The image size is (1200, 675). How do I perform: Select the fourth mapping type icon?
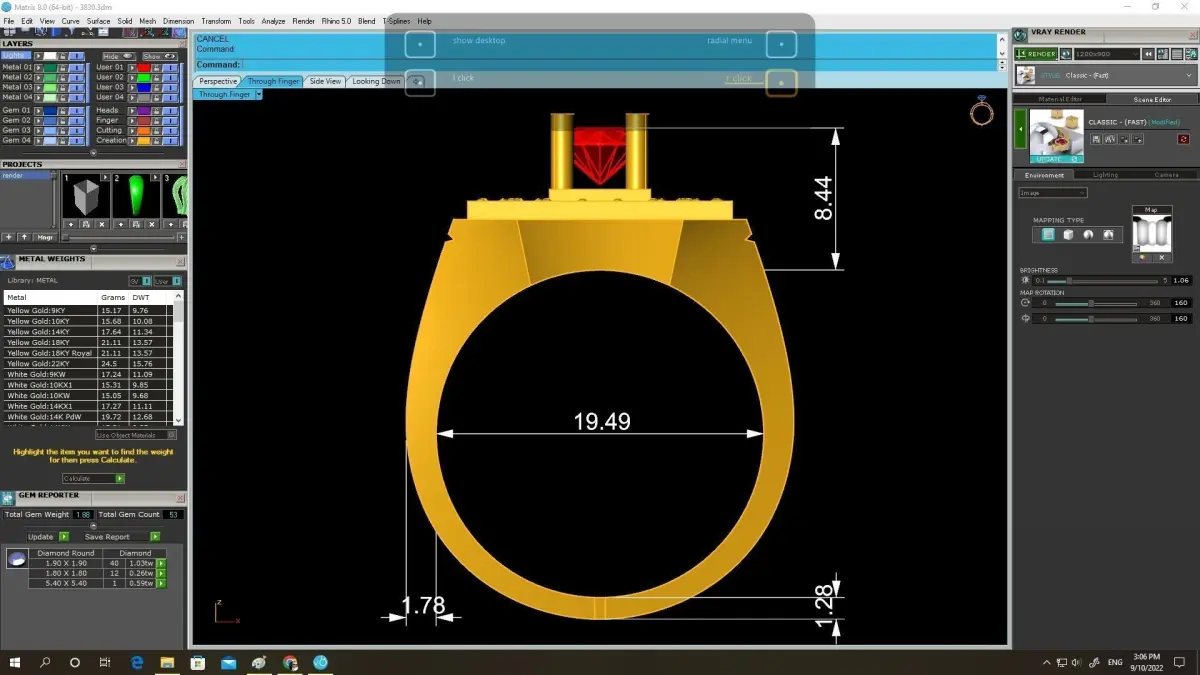tap(1108, 235)
